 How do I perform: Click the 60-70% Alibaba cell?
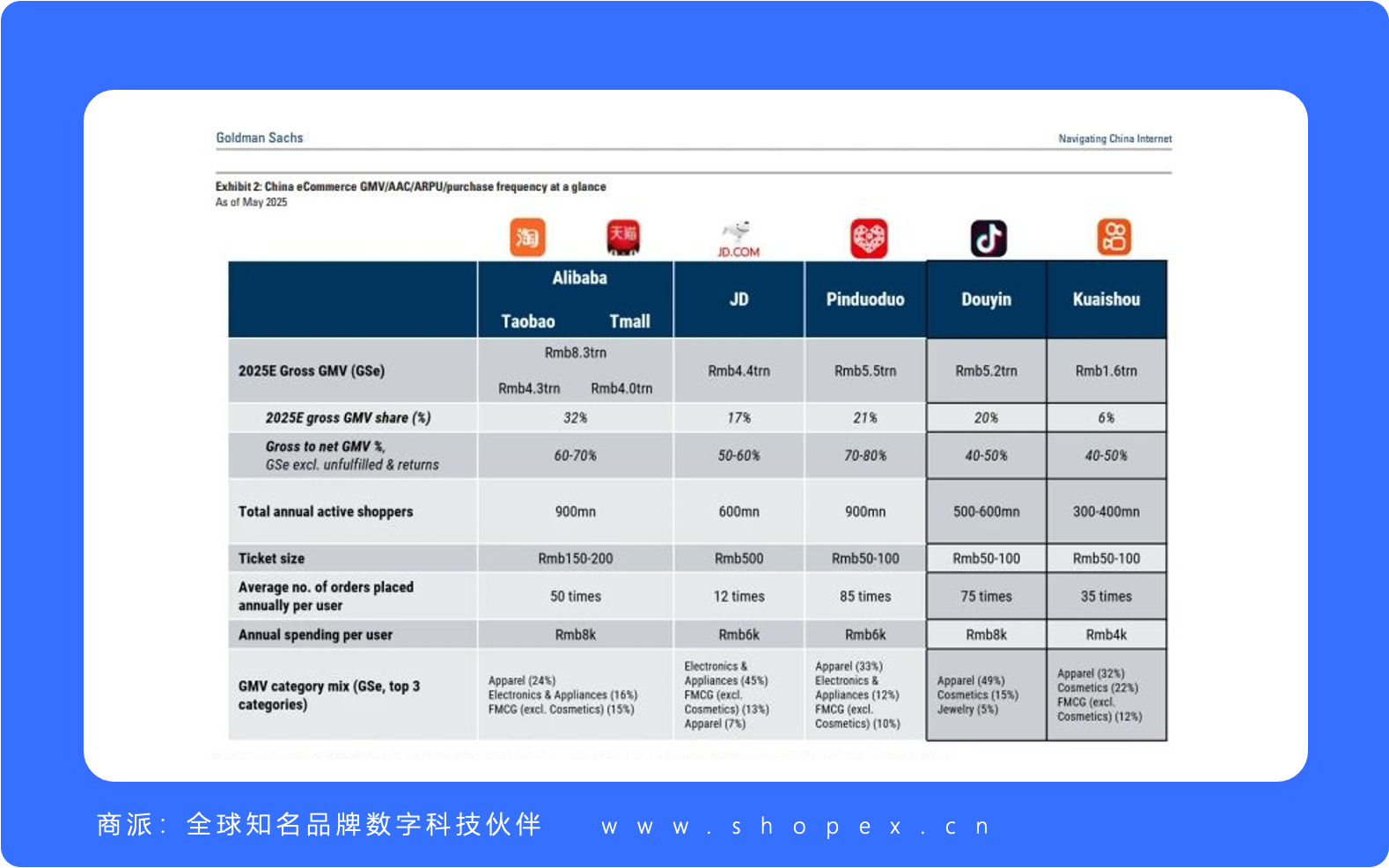576,455
